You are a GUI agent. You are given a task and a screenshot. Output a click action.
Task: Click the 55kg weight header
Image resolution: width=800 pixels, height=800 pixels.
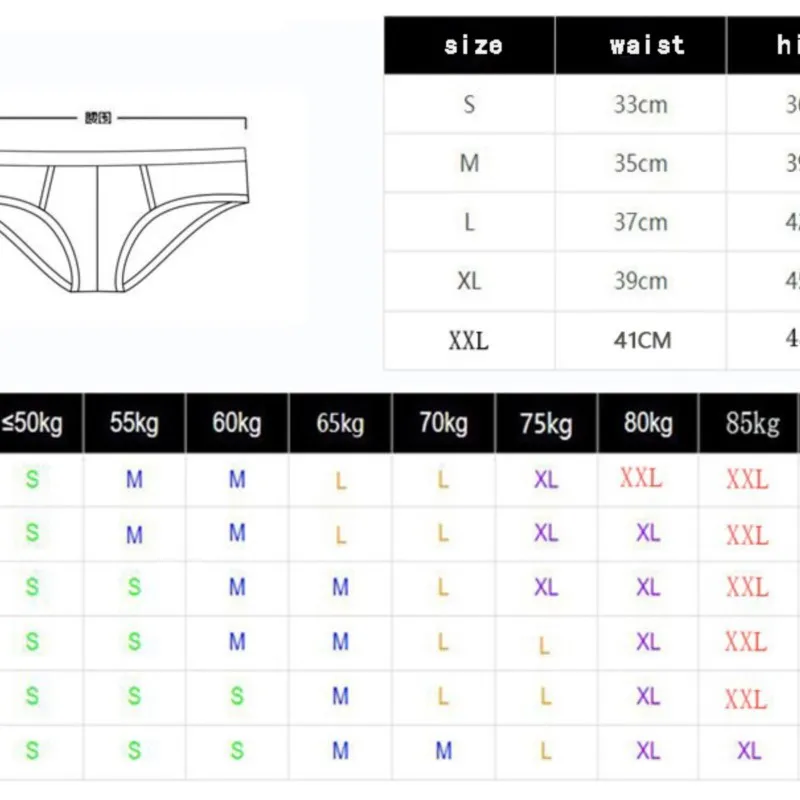coord(135,423)
